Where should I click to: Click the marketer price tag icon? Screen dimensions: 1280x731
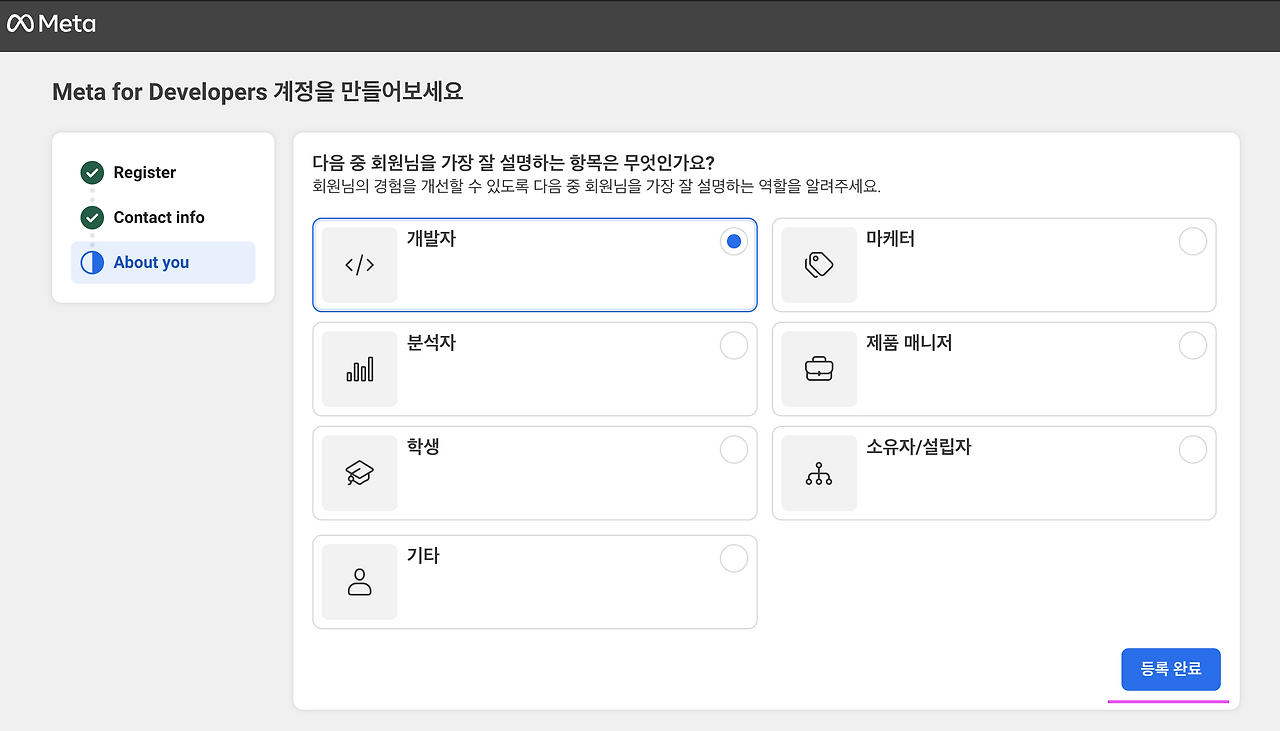819,265
